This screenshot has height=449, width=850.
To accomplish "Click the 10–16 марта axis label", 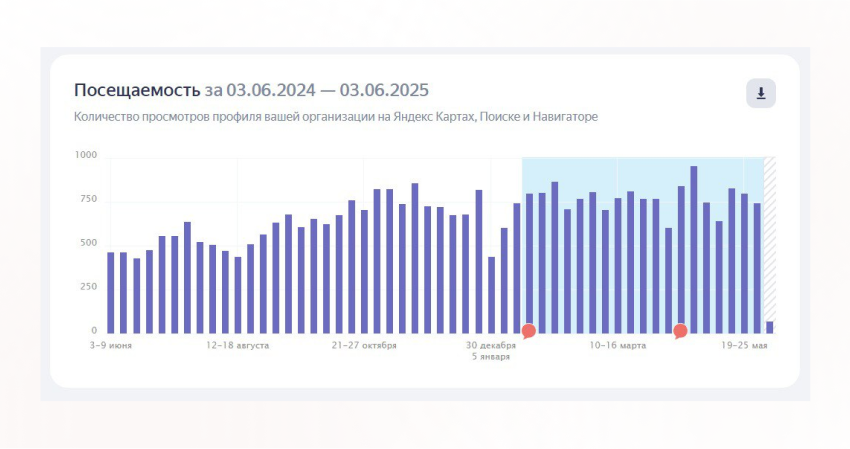I will (617, 345).
